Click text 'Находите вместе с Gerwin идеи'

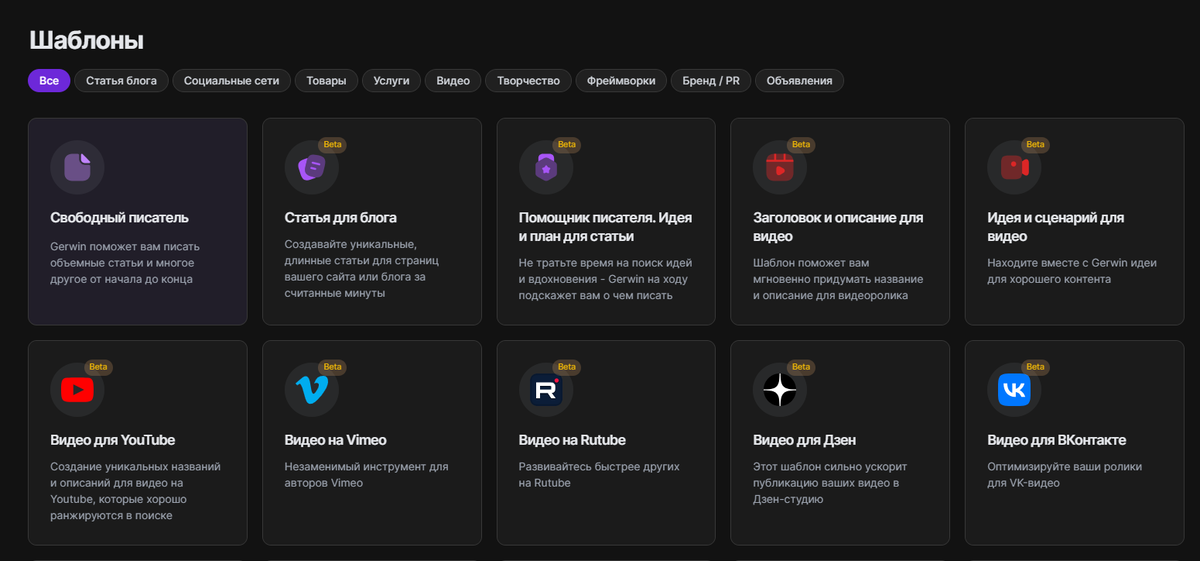[x=1072, y=270]
